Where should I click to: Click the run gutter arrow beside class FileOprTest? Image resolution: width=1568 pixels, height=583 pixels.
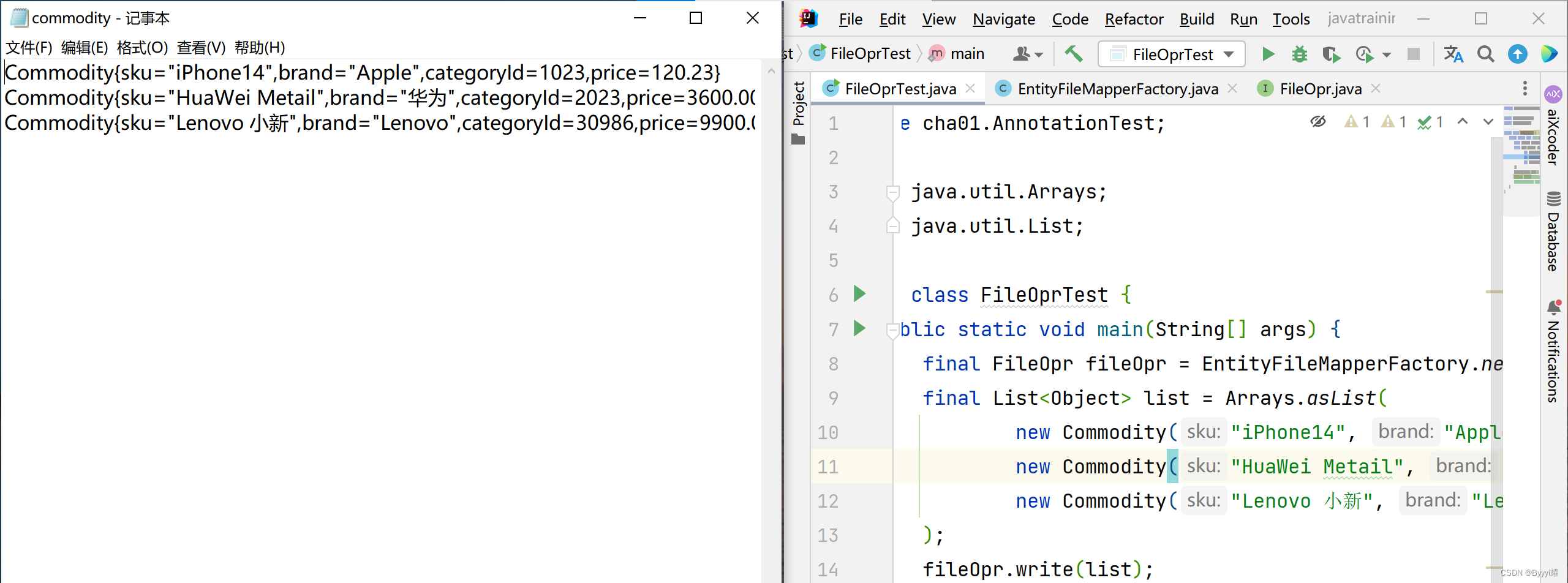(860, 294)
